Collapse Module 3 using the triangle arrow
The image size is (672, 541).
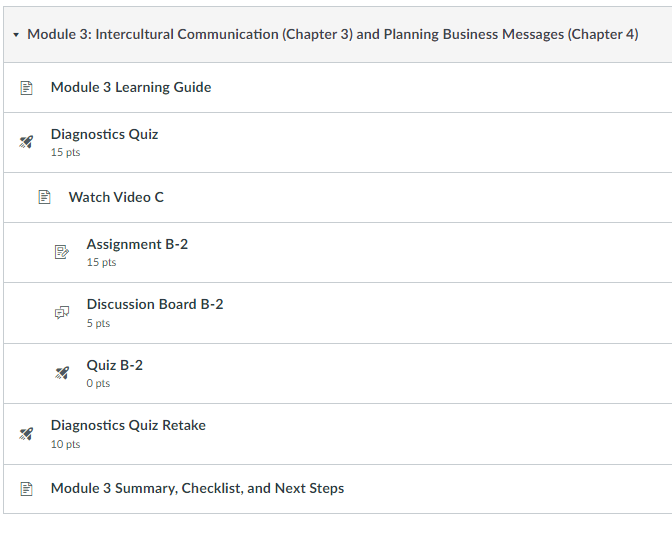[16, 35]
